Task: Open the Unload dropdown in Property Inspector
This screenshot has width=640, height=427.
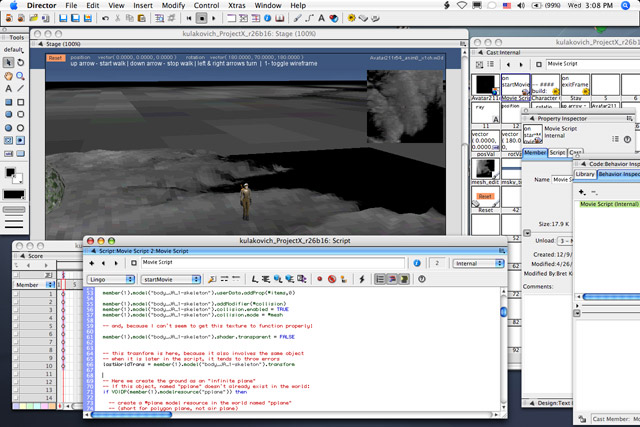Action: (x=565, y=241)
